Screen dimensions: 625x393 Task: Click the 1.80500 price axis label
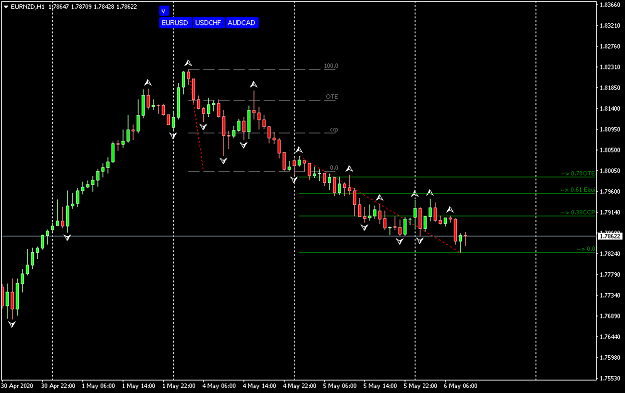coord(610,150)
